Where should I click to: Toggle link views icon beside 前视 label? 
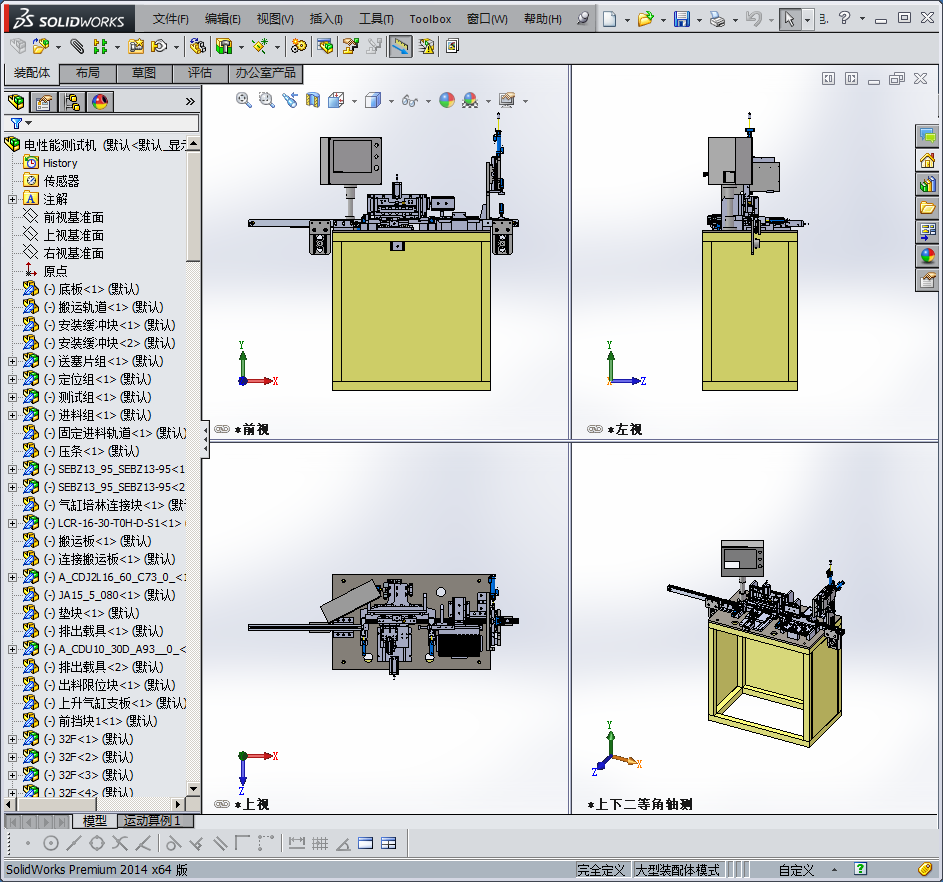[x=222, y=429]
